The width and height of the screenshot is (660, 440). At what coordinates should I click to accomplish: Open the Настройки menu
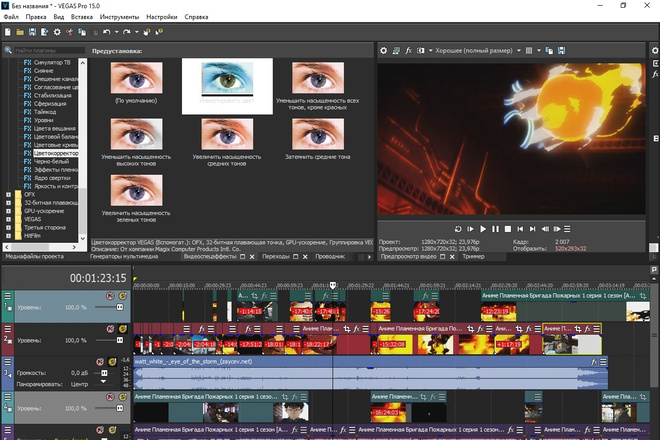pos(162,17)
